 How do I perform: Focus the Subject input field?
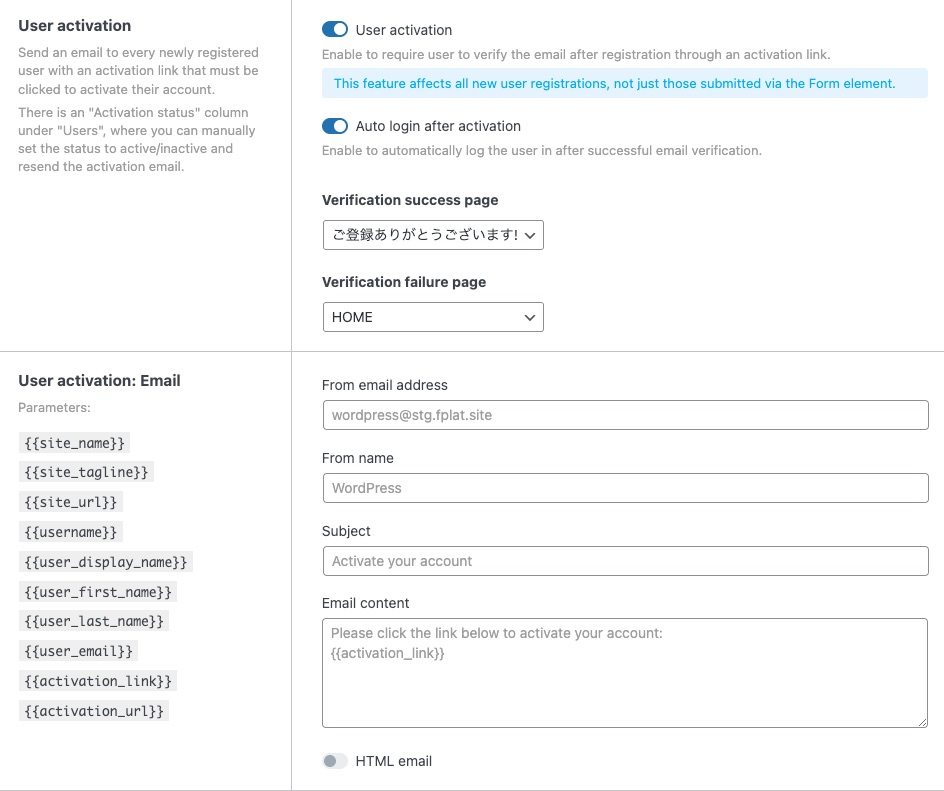tap(625, 561)
